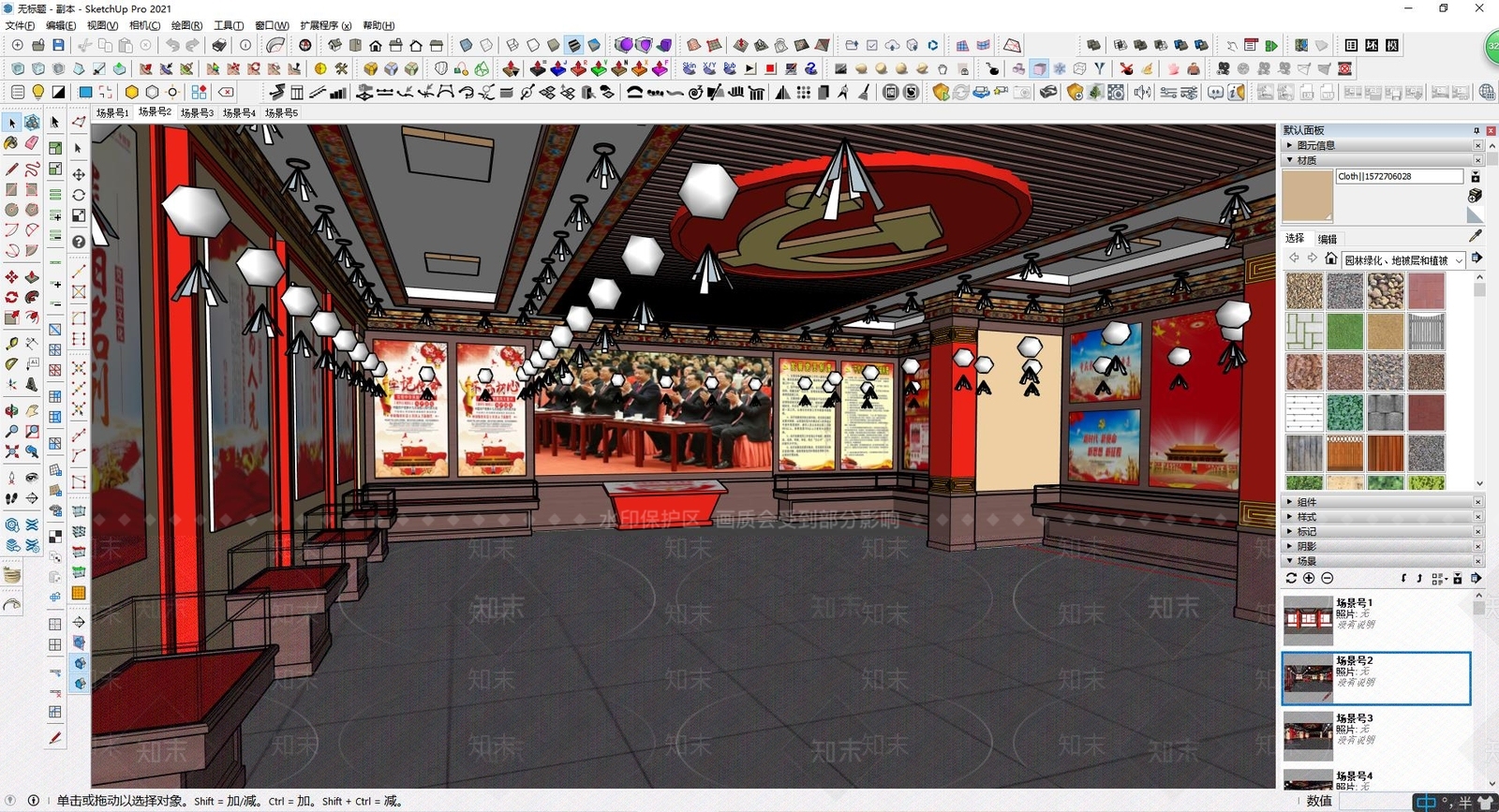Expand the 样式 panel
This screenshot has height=812, width=1499.
tap(1381, 517)
